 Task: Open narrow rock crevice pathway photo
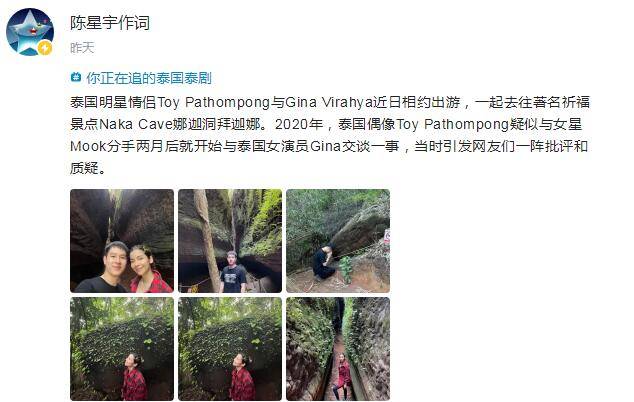pos(338,349)
